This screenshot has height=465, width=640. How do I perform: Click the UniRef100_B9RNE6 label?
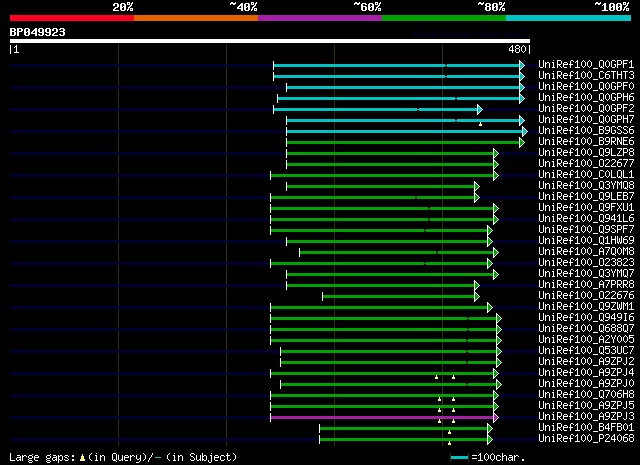[586, 142]
